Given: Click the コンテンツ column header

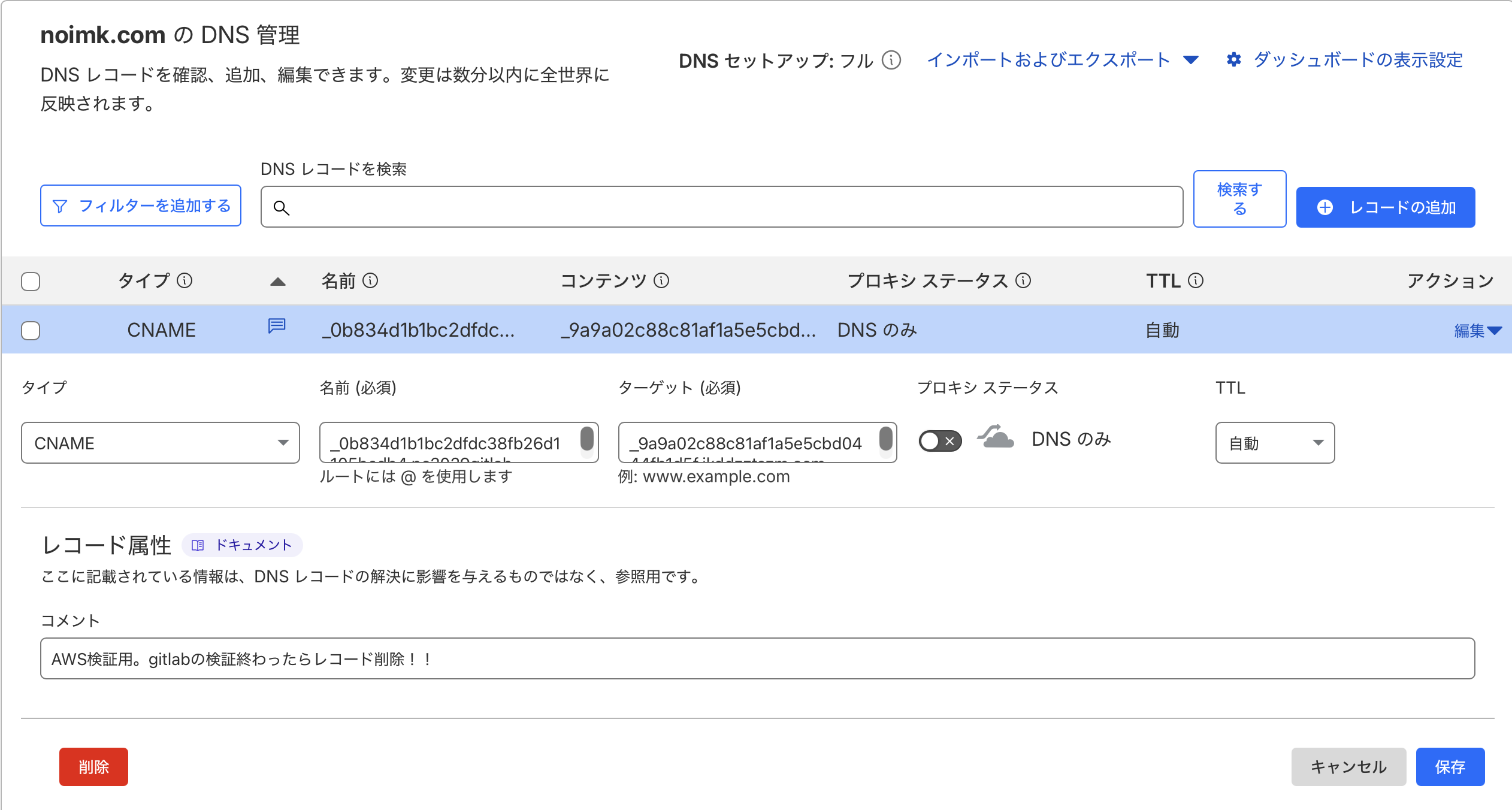Looking at the screenshot, I should coord(604,280).
